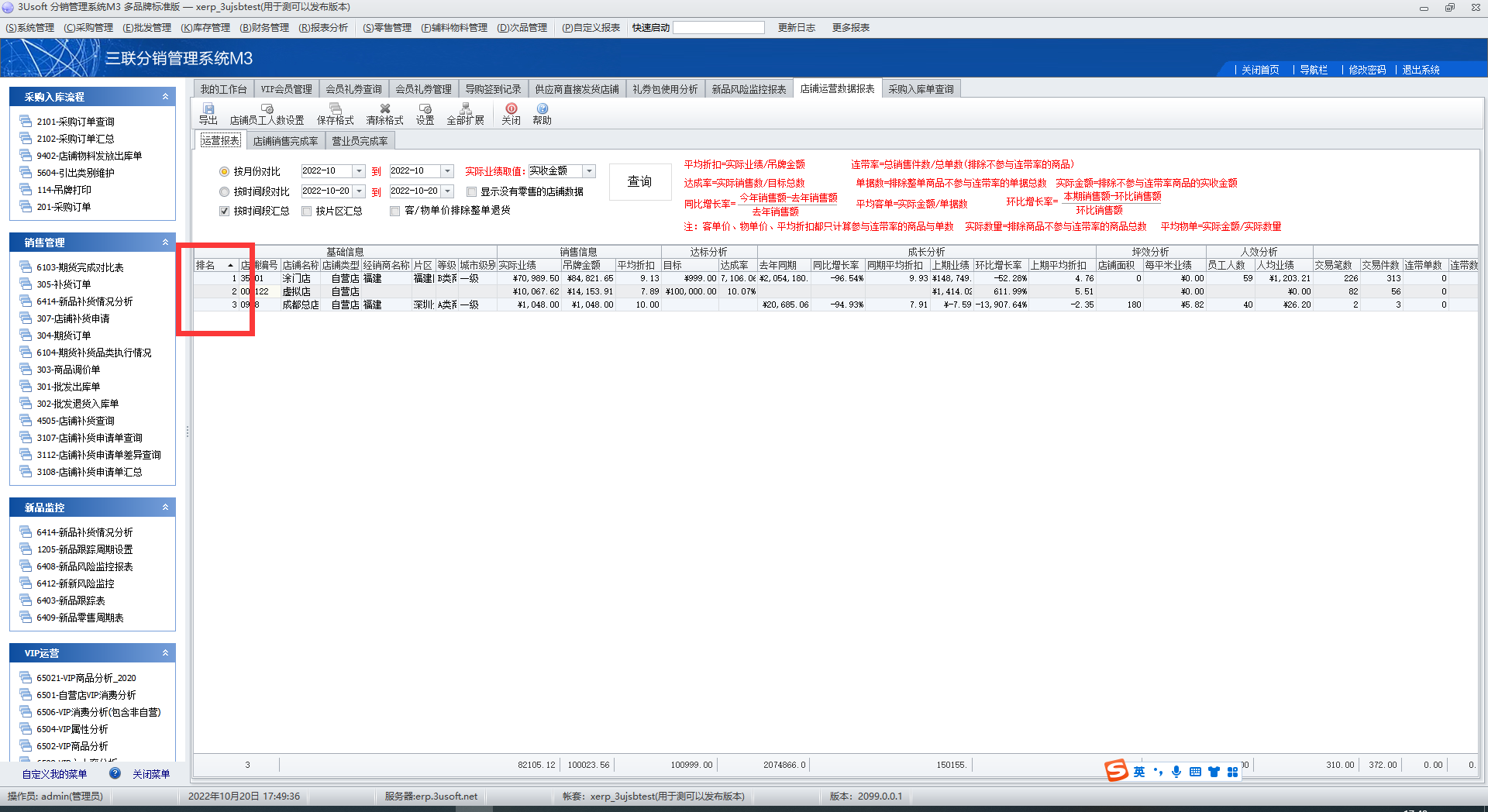The height and width of the screenshot is (812, 1488).
Task: Check 客/物单价排除整单退货 checkbox
Action: click(395, 211)
